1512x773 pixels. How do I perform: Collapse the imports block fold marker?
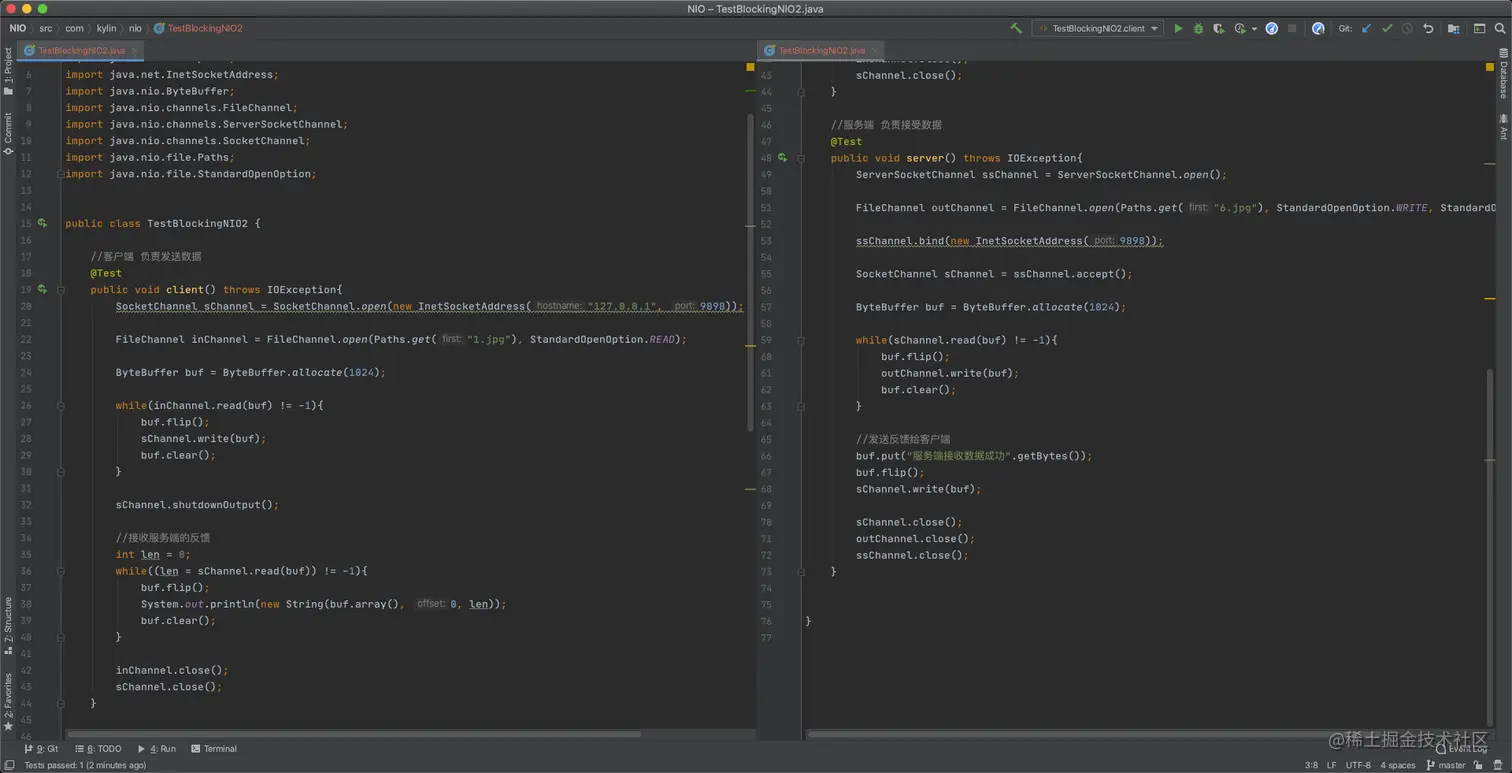click(x=61, y=174)
